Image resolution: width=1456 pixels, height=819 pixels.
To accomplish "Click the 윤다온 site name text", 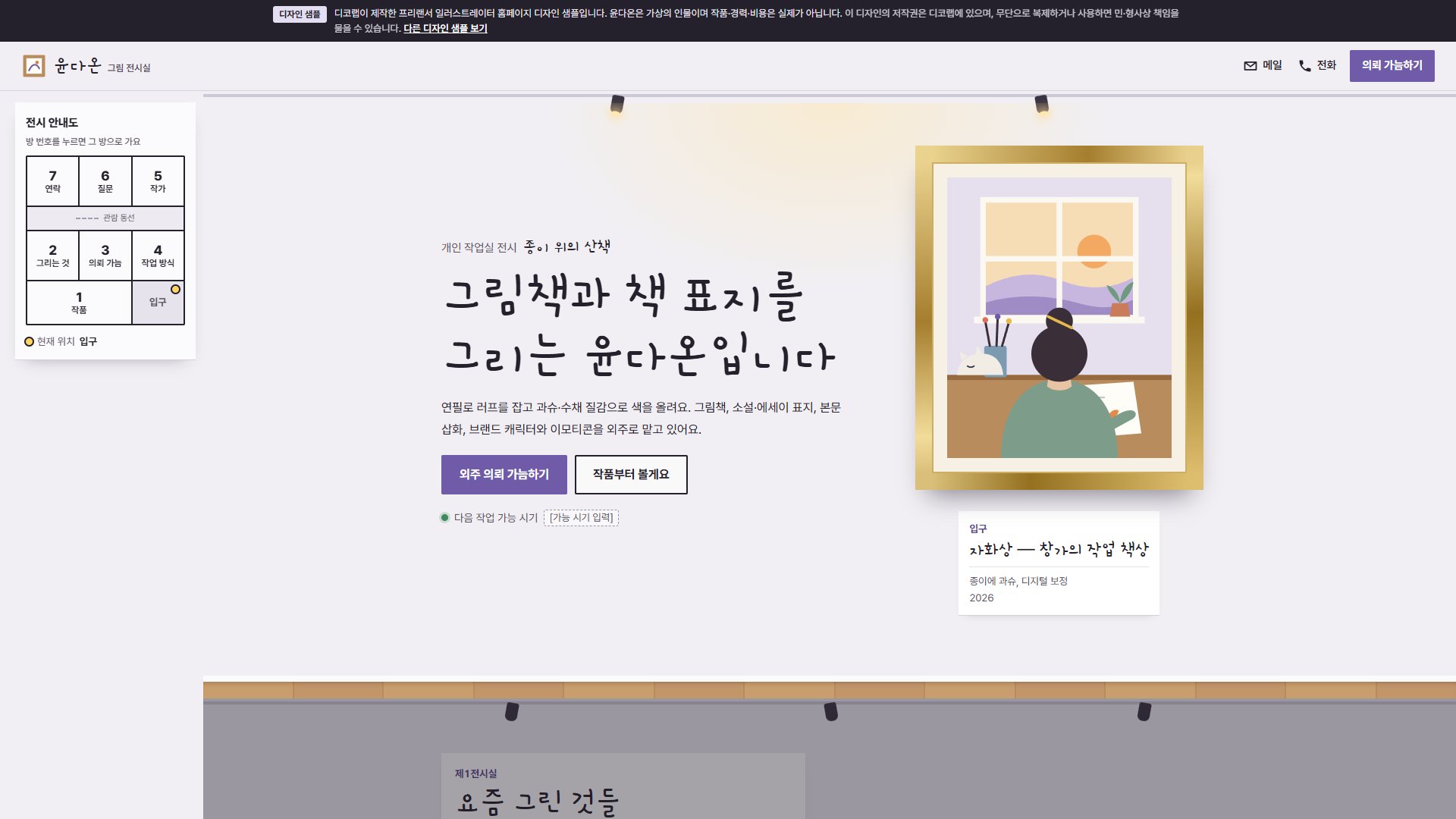I will (77, 66).
